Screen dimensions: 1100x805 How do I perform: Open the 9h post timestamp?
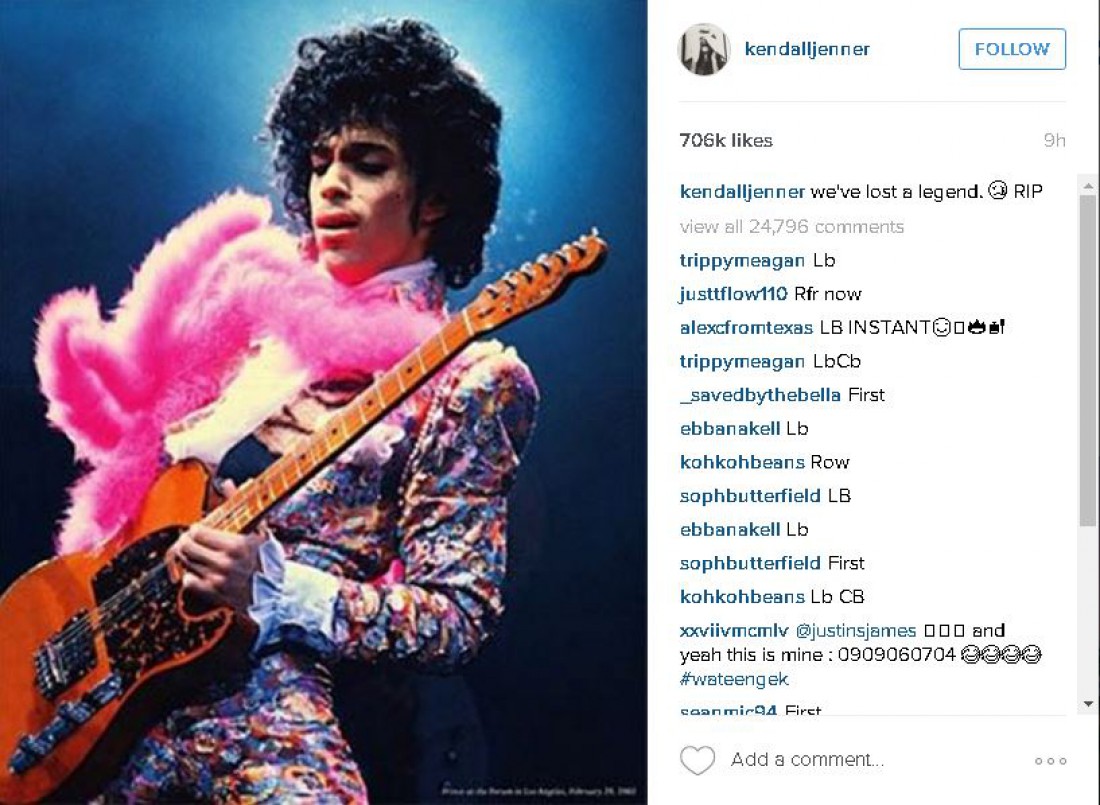[x=1054, y=140]
